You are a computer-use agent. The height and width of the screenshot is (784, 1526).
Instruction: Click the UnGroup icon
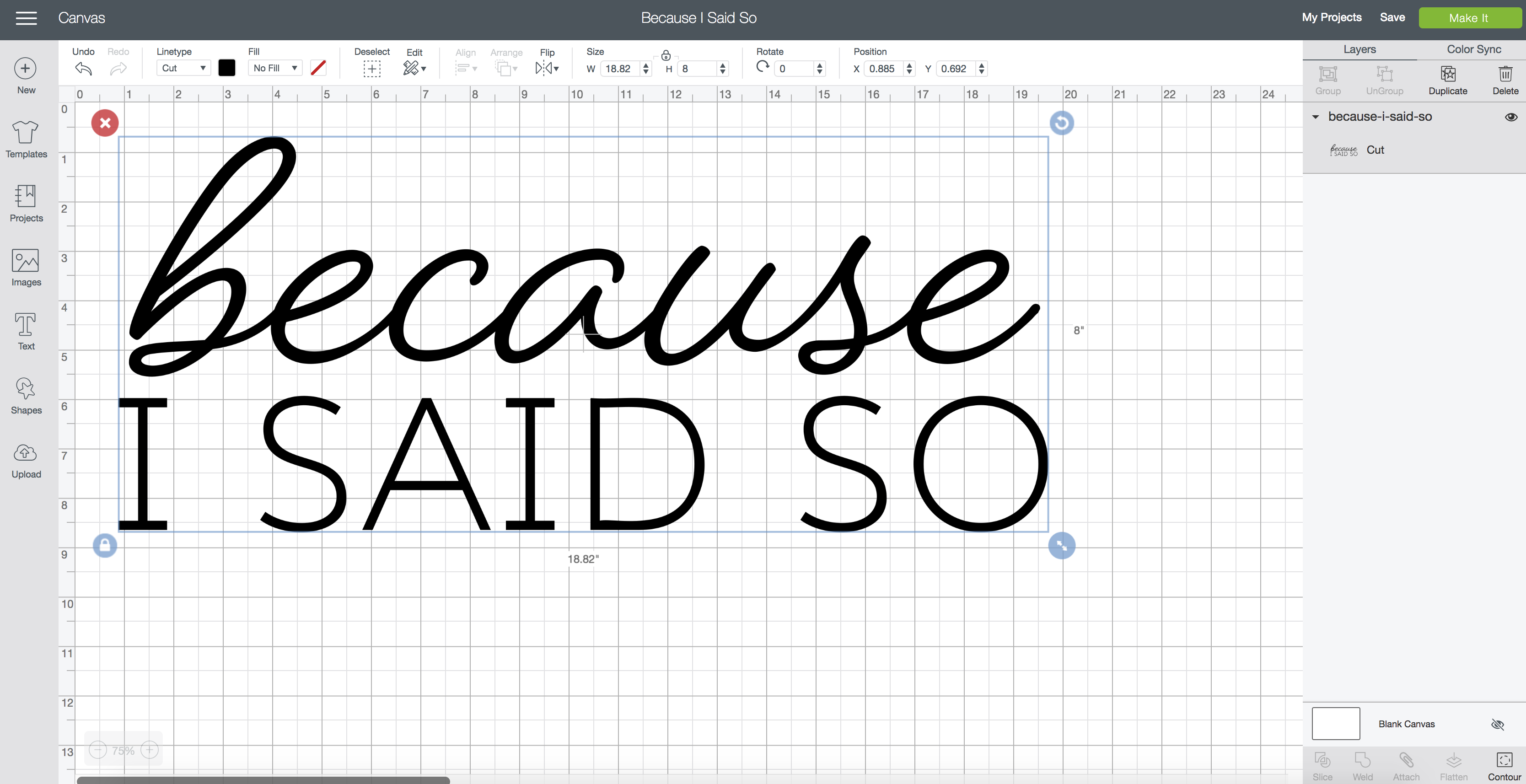coord(1384,74)
